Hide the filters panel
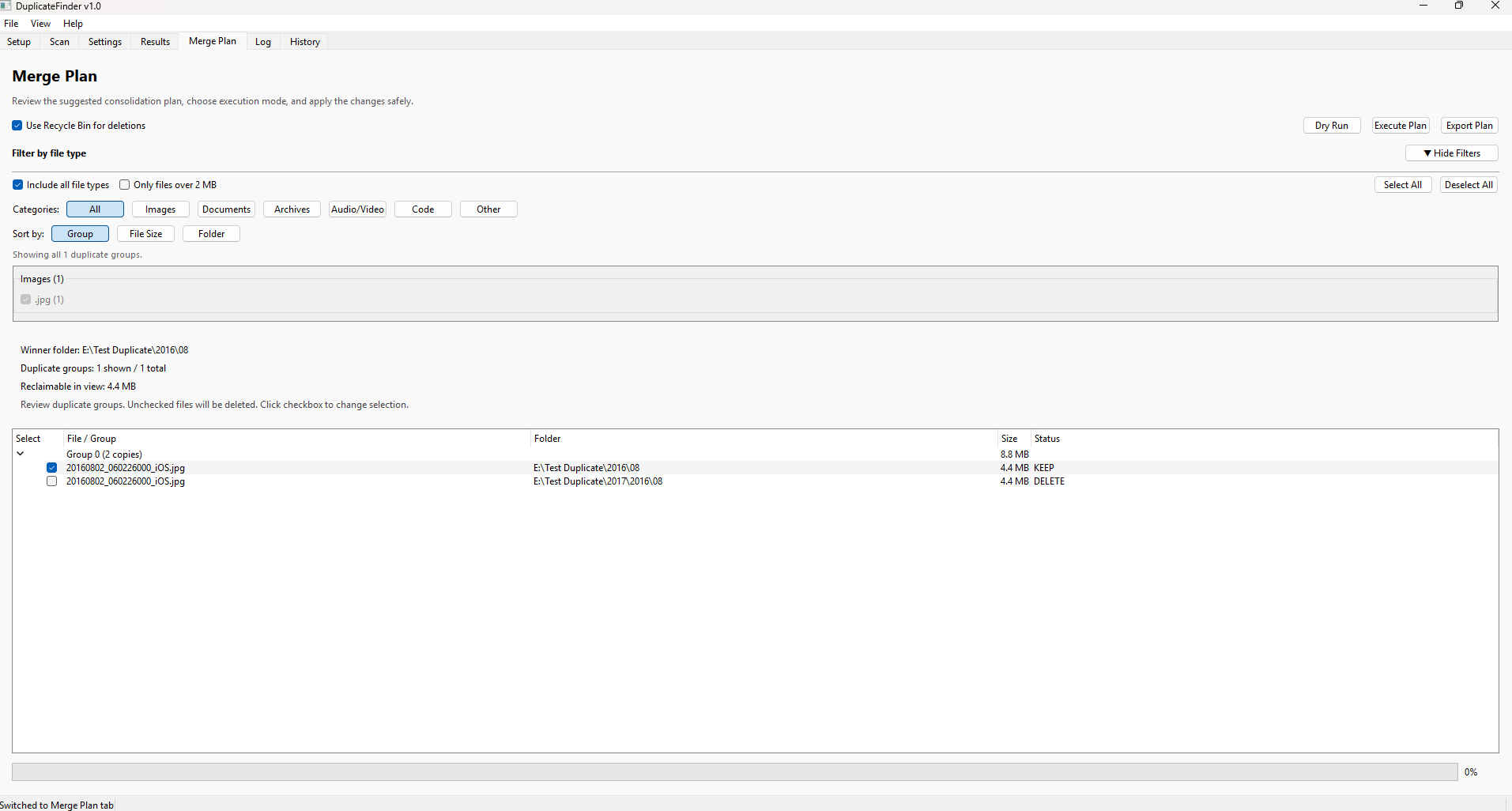 (1452, 153)
